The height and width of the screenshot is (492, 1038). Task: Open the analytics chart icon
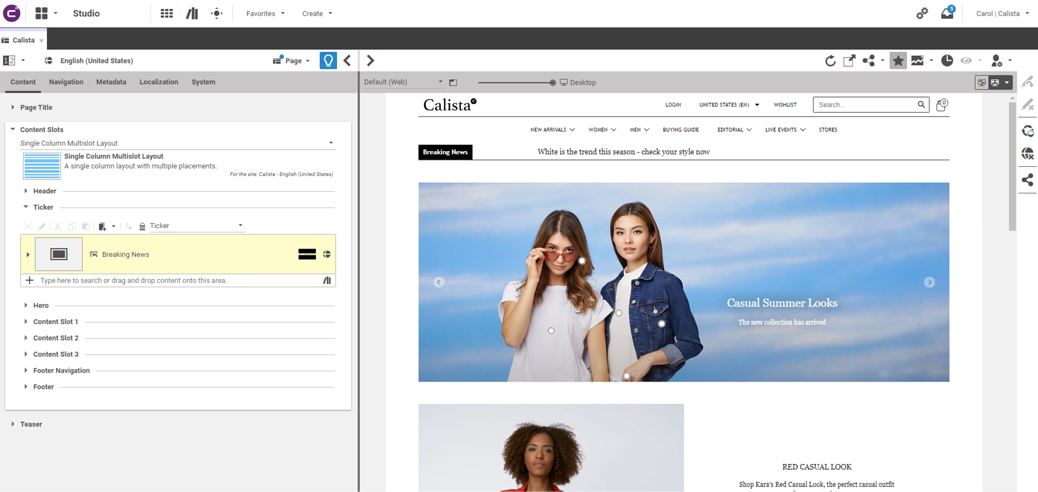(x=917, y=61)
